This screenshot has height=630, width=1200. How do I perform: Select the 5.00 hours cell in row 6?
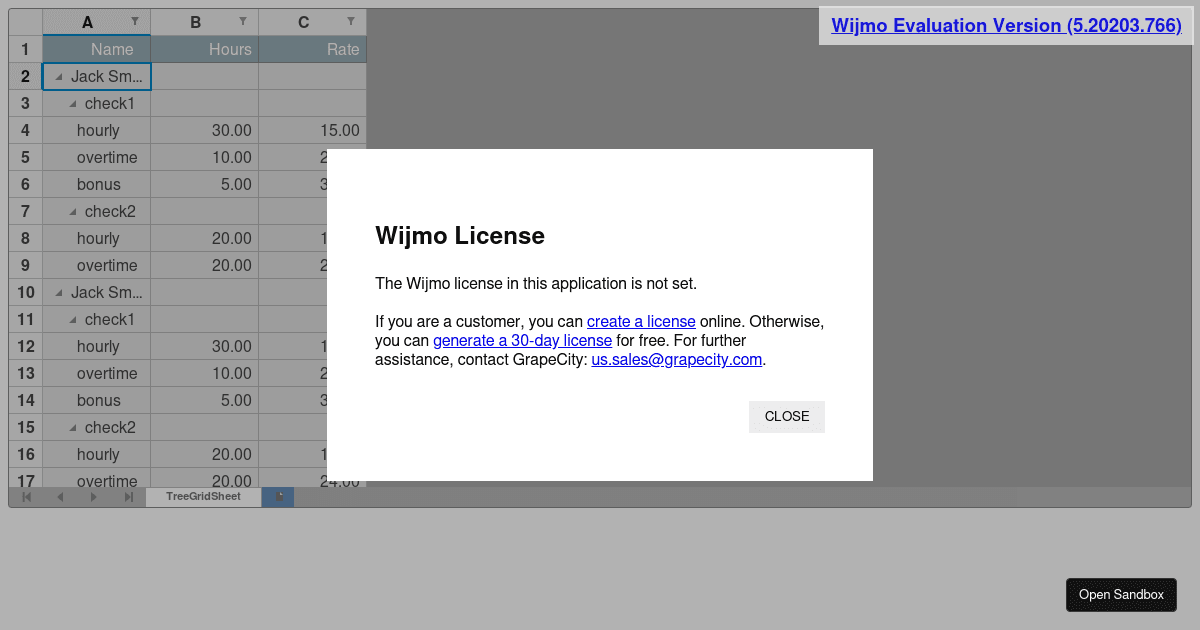point(205,184)
